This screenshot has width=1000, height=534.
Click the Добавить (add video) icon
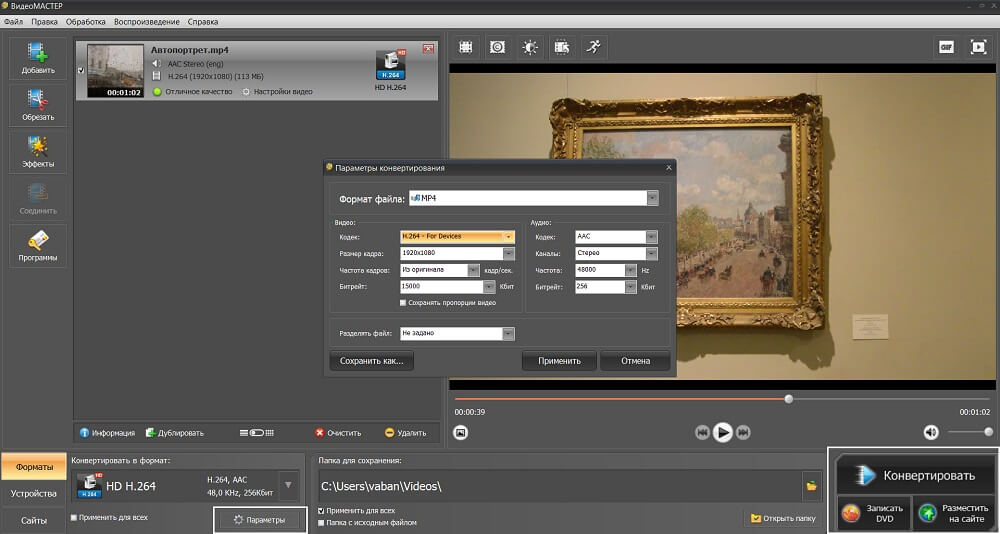pos(38,58)
